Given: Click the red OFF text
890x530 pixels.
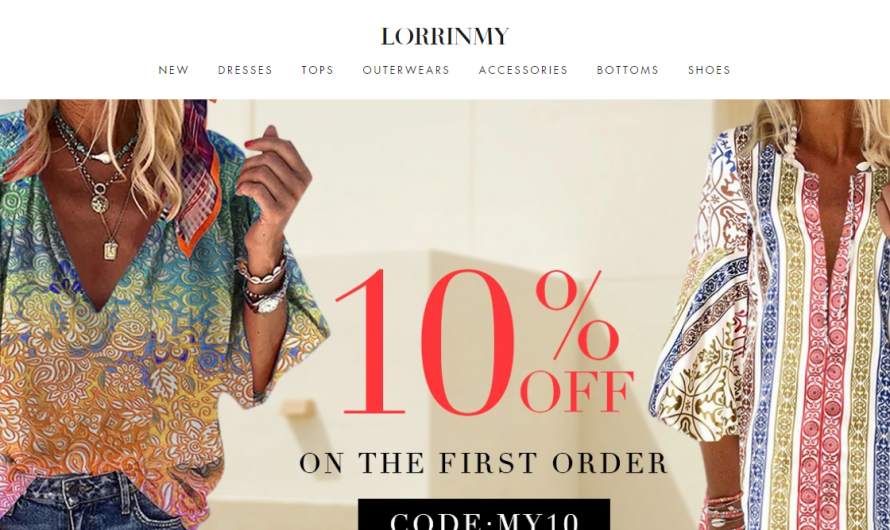Looking at the screenshot, I should pyautogui.click(x=577, y=392).
